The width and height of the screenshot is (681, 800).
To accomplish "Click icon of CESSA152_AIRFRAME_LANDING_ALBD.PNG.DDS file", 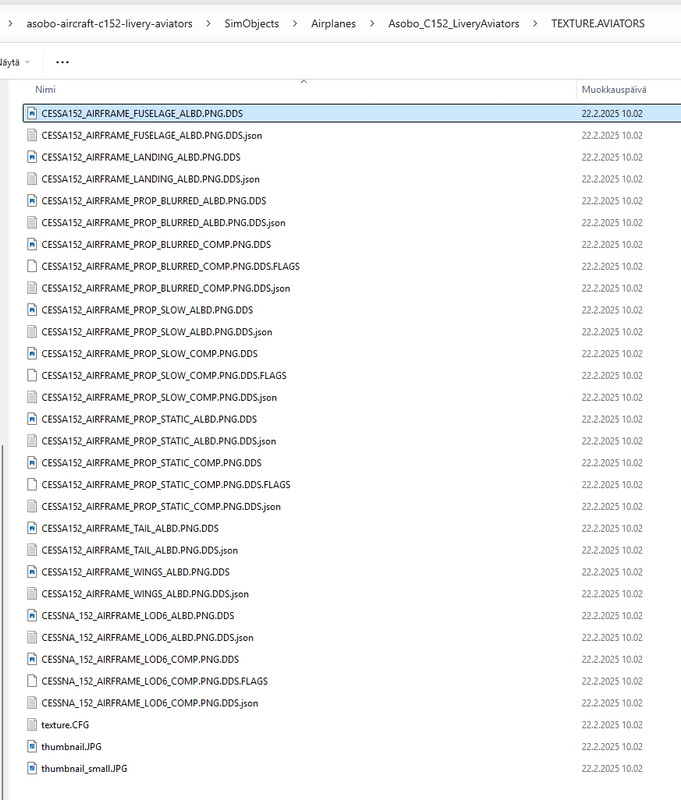I will (x=32, y=157).
